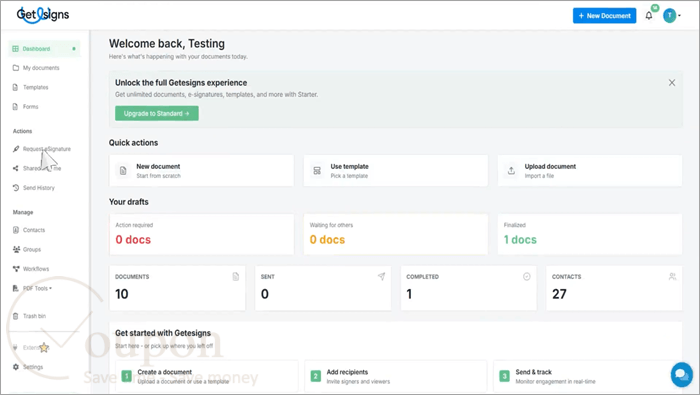Open Dashboard in the sidebar
This screenshot has width=700, height=395.
[44, 49]
